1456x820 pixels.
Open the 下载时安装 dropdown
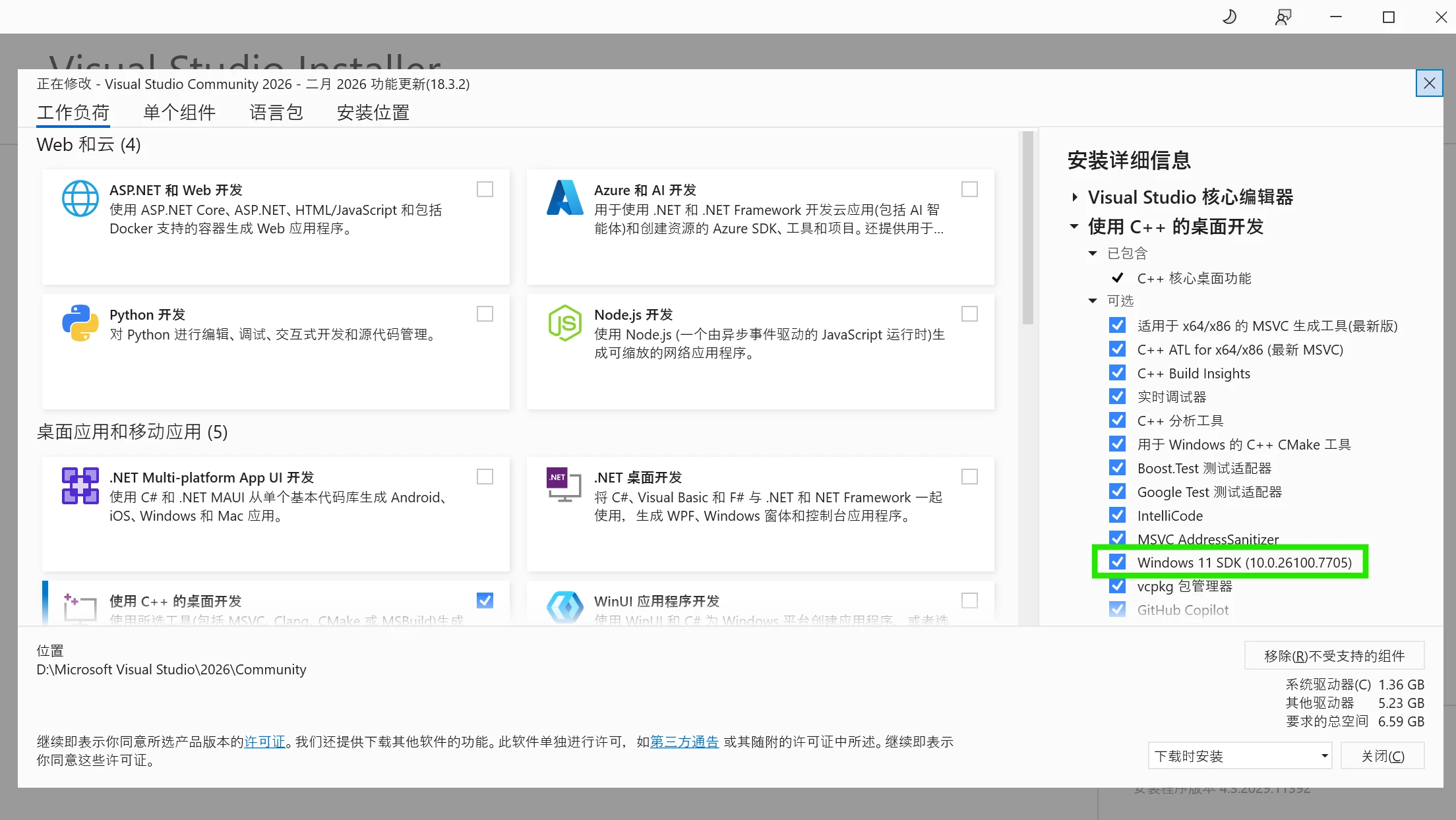(1240, 755)
